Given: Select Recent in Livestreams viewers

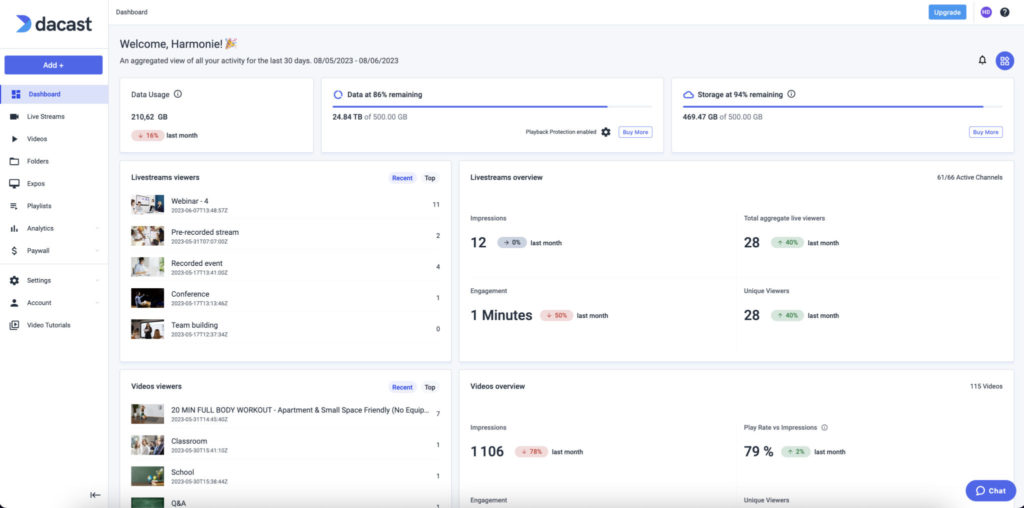Looking at the screenshot, I should [402, 178].
